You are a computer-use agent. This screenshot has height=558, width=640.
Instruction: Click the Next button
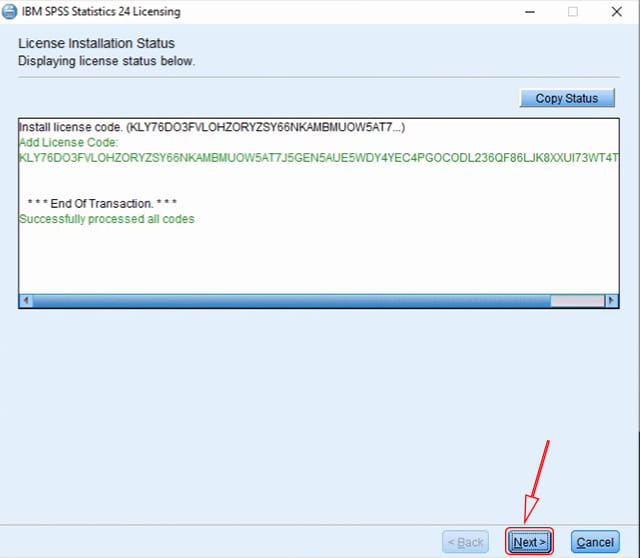529,542
